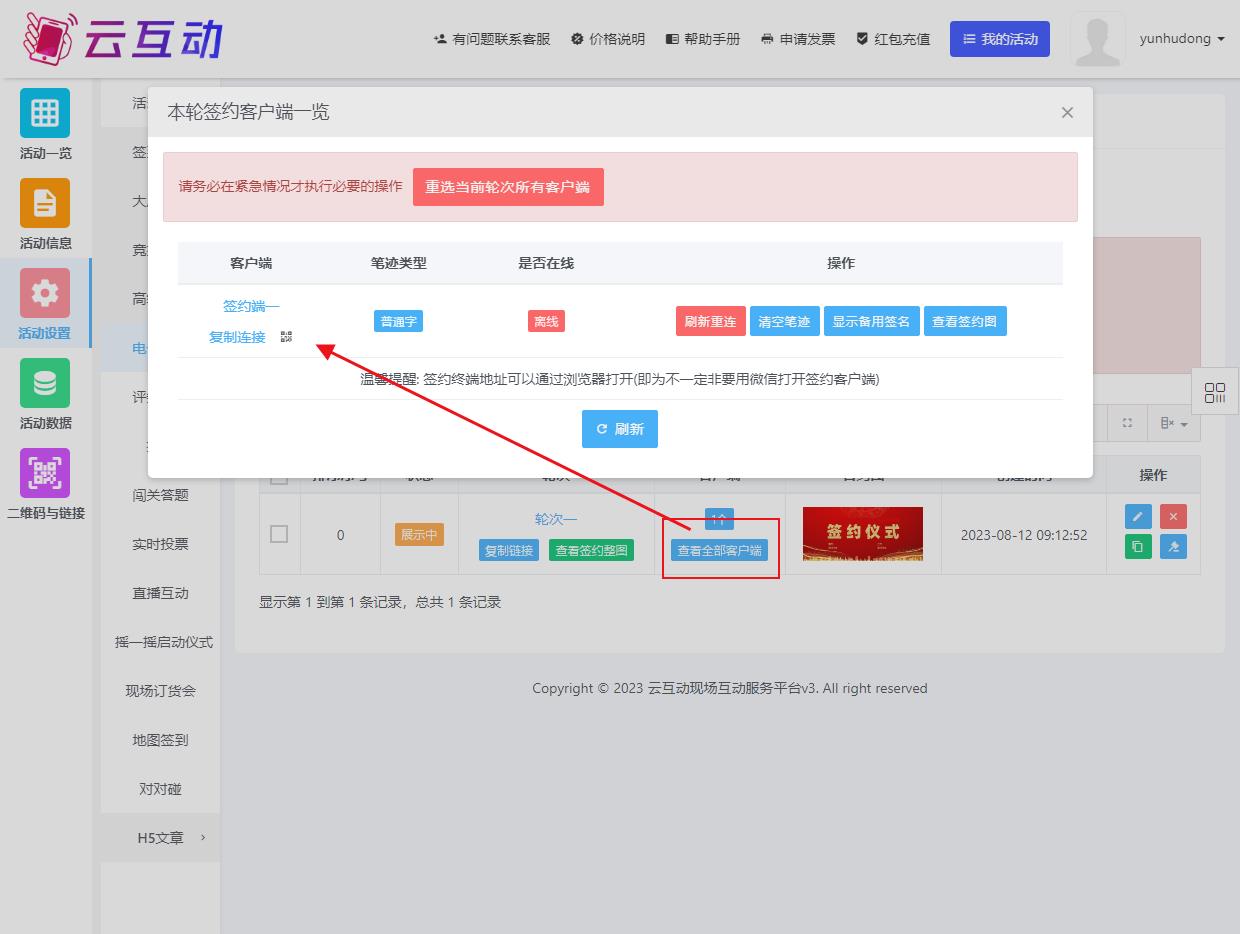The image size is (1240, 934).
Task: Click the 复制连接 link
Action: [x=237, y=337]
